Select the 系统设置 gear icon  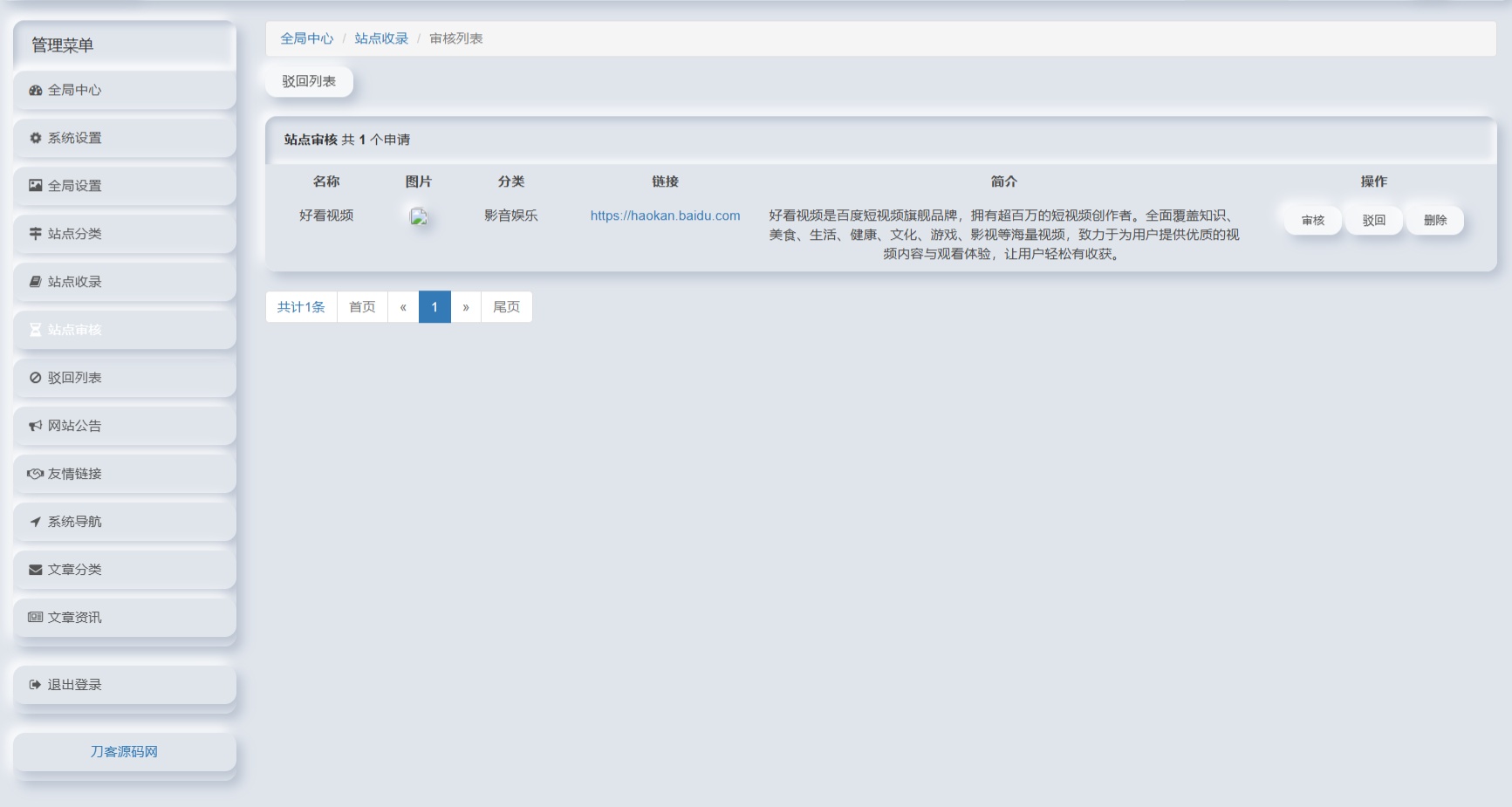point(34,138)
